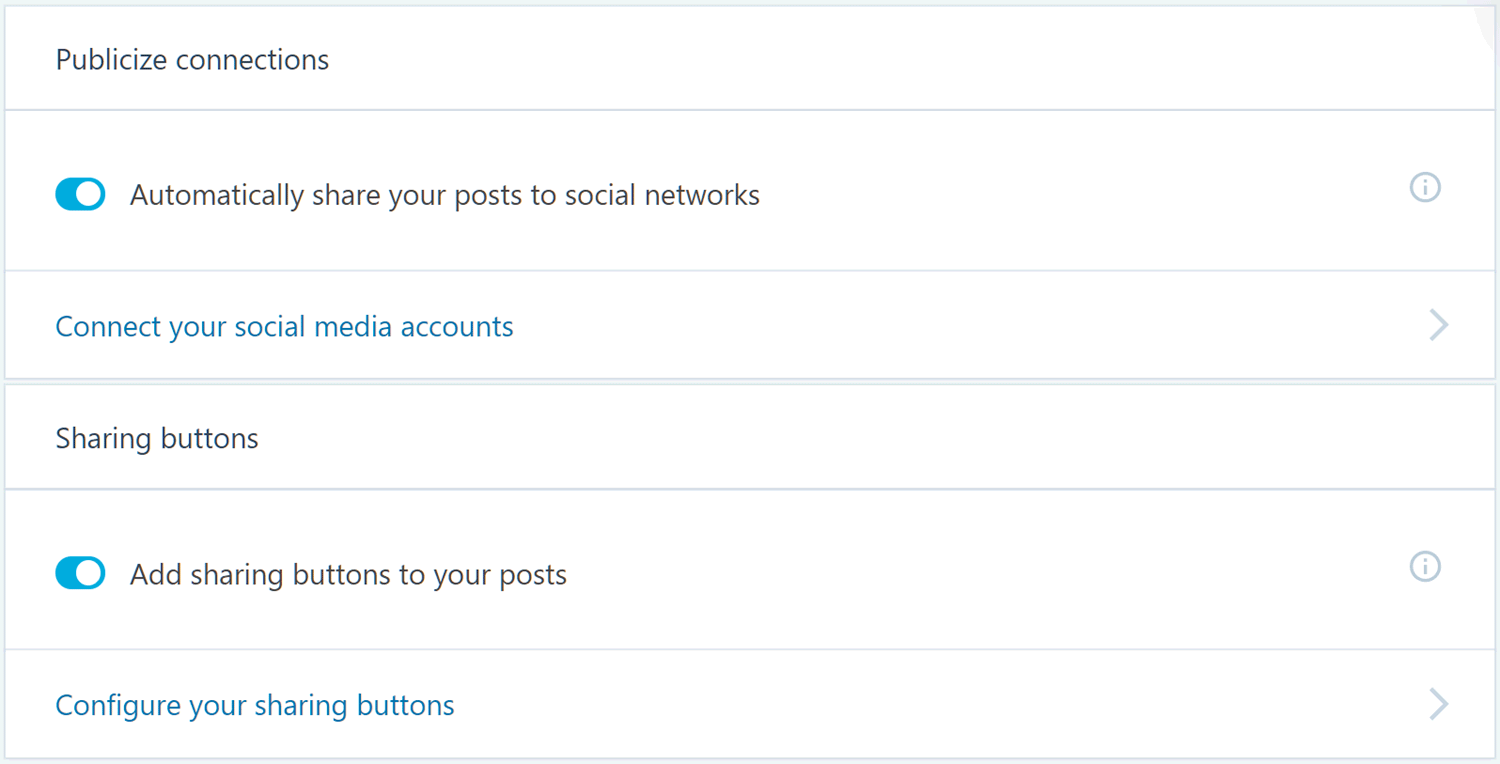Click white knob of sharing buttons toggle
This screenshot has width=1500, height=764.
[90, 574]
